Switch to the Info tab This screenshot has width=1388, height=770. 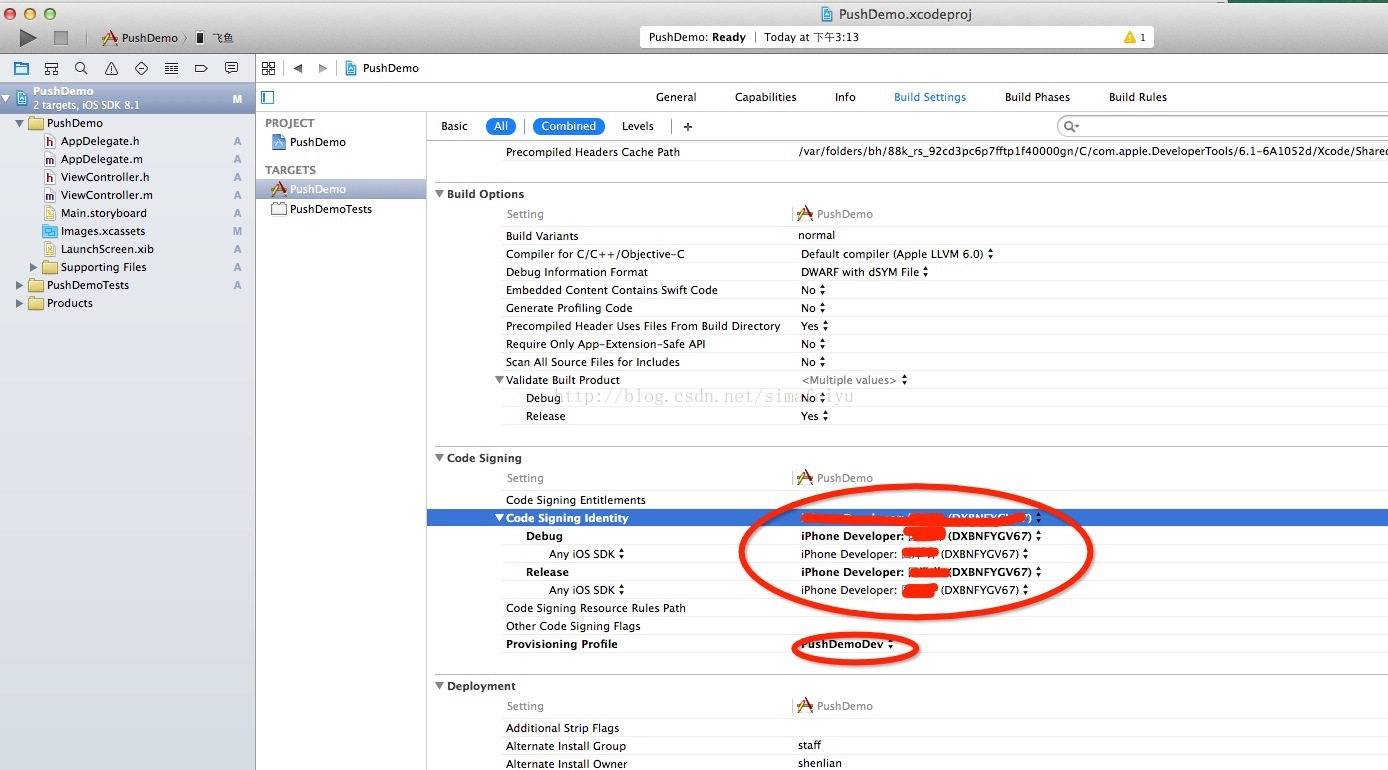[x=845, y=97]
